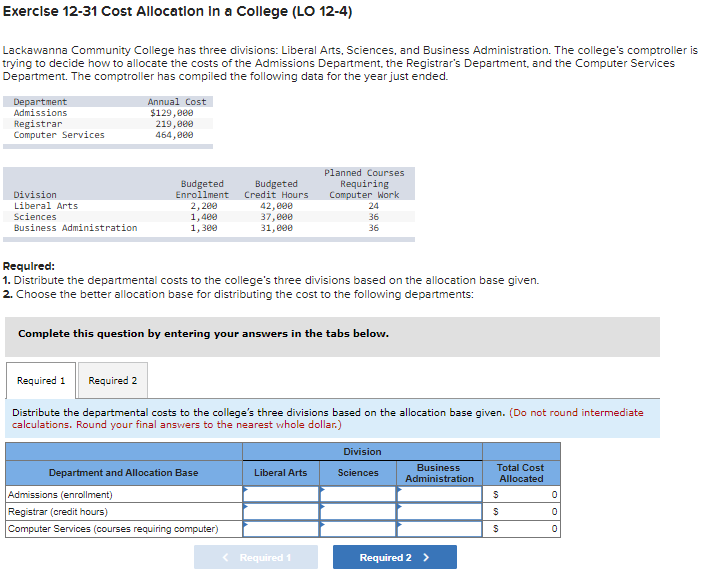Select the Admissions Business Administration input cell
The width and height of the screenshot is (714, 583).
[439, 494]
